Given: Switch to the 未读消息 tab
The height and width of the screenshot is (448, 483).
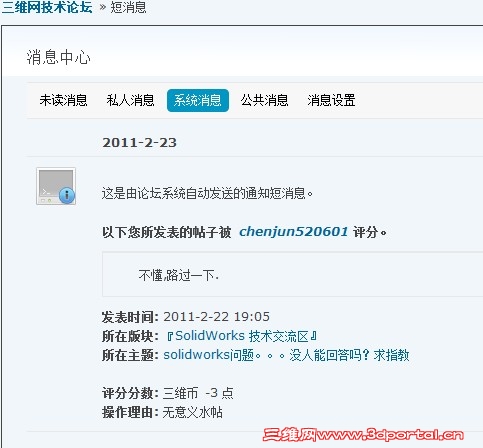Looking at the screenshot, I should [x=63, y=100].
